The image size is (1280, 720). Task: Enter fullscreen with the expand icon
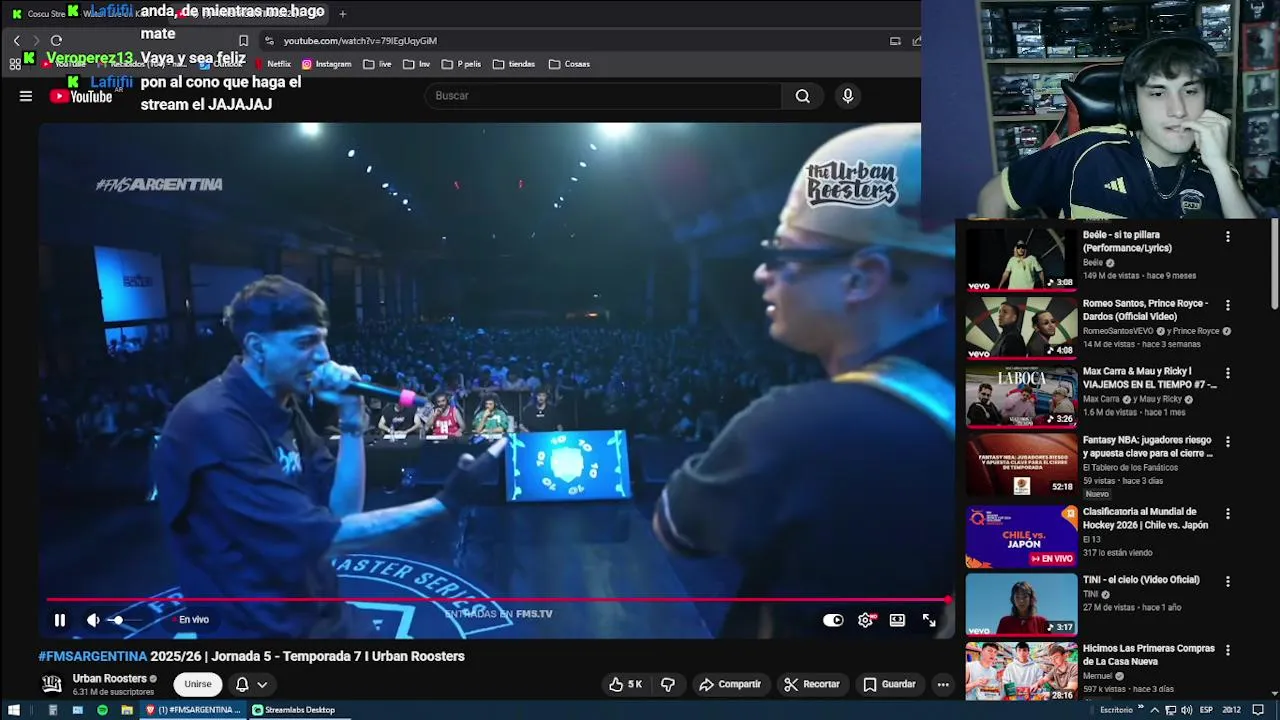pyautogui.click(x=929, y=620)
